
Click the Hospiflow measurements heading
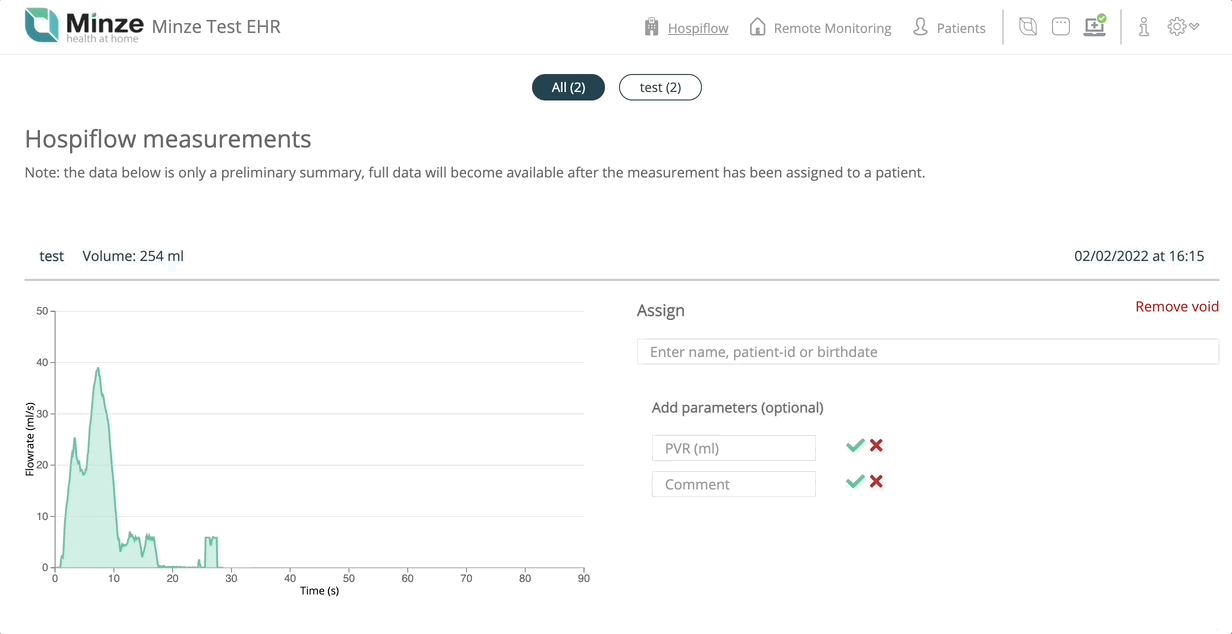pos(168,139)
